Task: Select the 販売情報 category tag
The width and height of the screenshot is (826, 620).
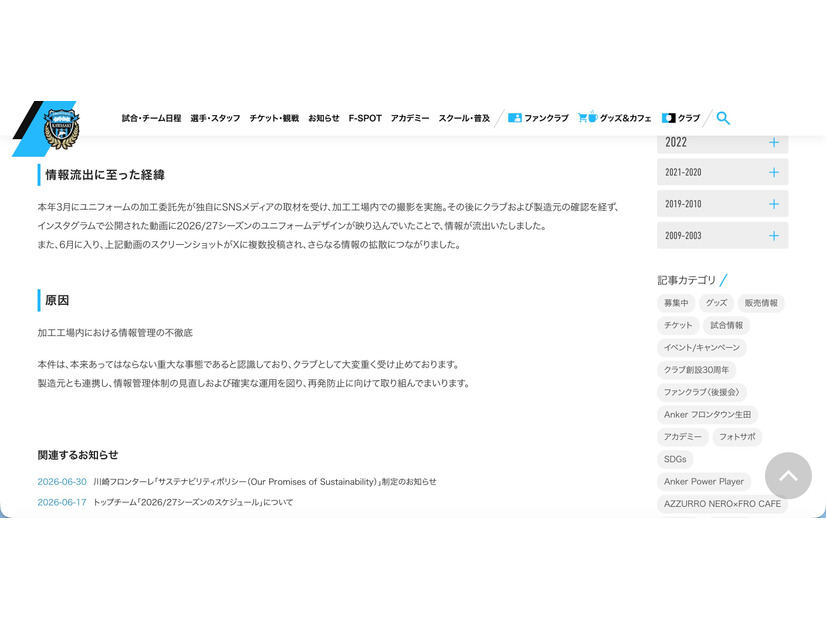Action: (x=761, y=303)
